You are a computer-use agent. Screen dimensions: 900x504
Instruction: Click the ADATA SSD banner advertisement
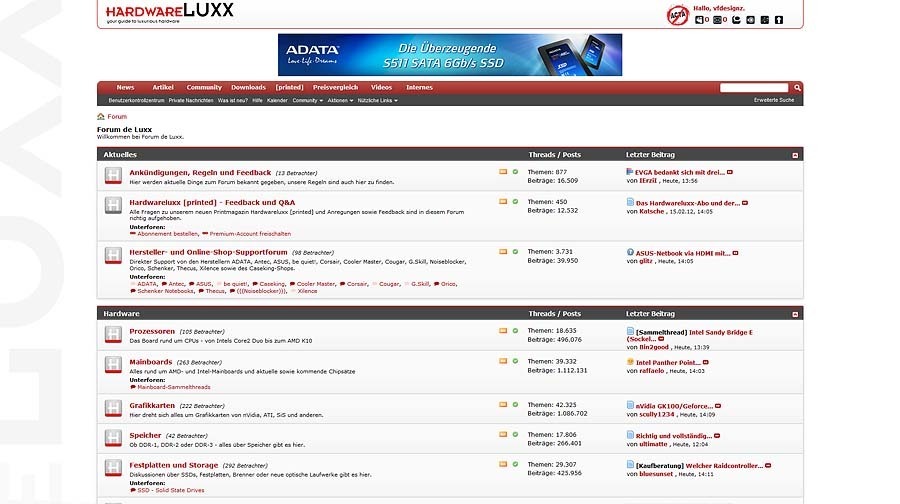click(450, 55)
